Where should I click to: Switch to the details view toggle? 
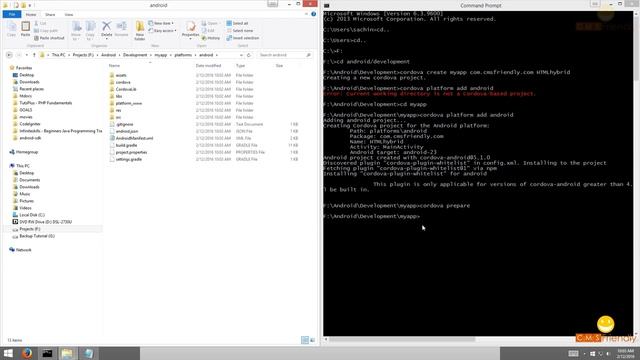(304, 340)
